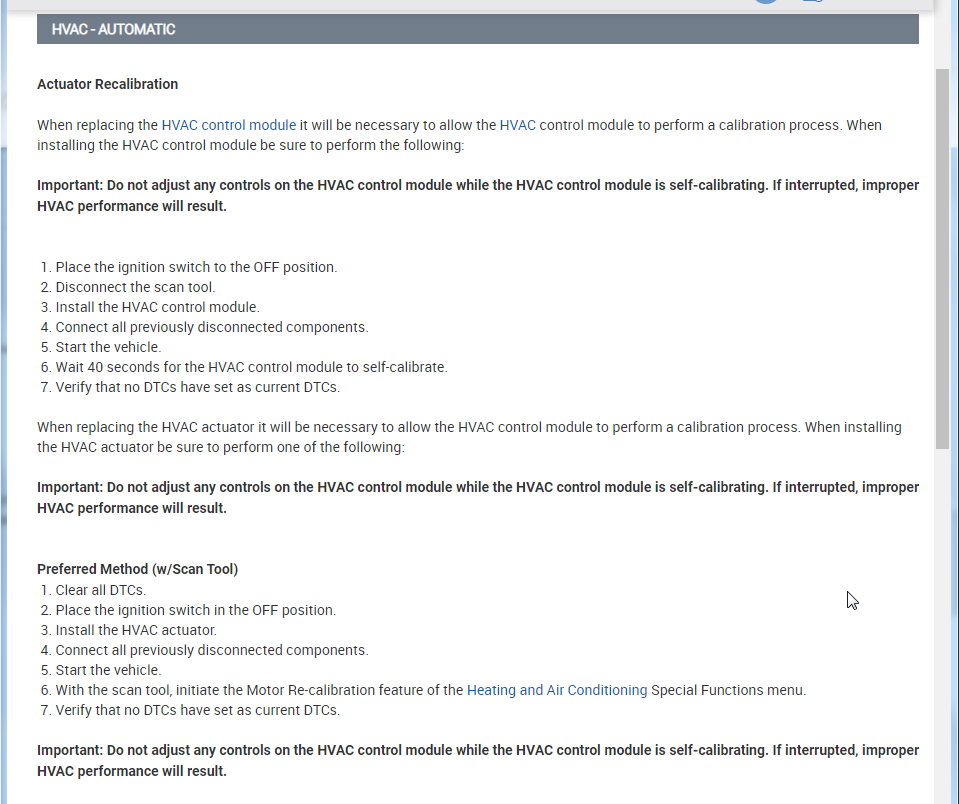The image size is (959, 804).
Task: Click the "Actuator Recalibration" heading
Action: (x=107, y=84)
